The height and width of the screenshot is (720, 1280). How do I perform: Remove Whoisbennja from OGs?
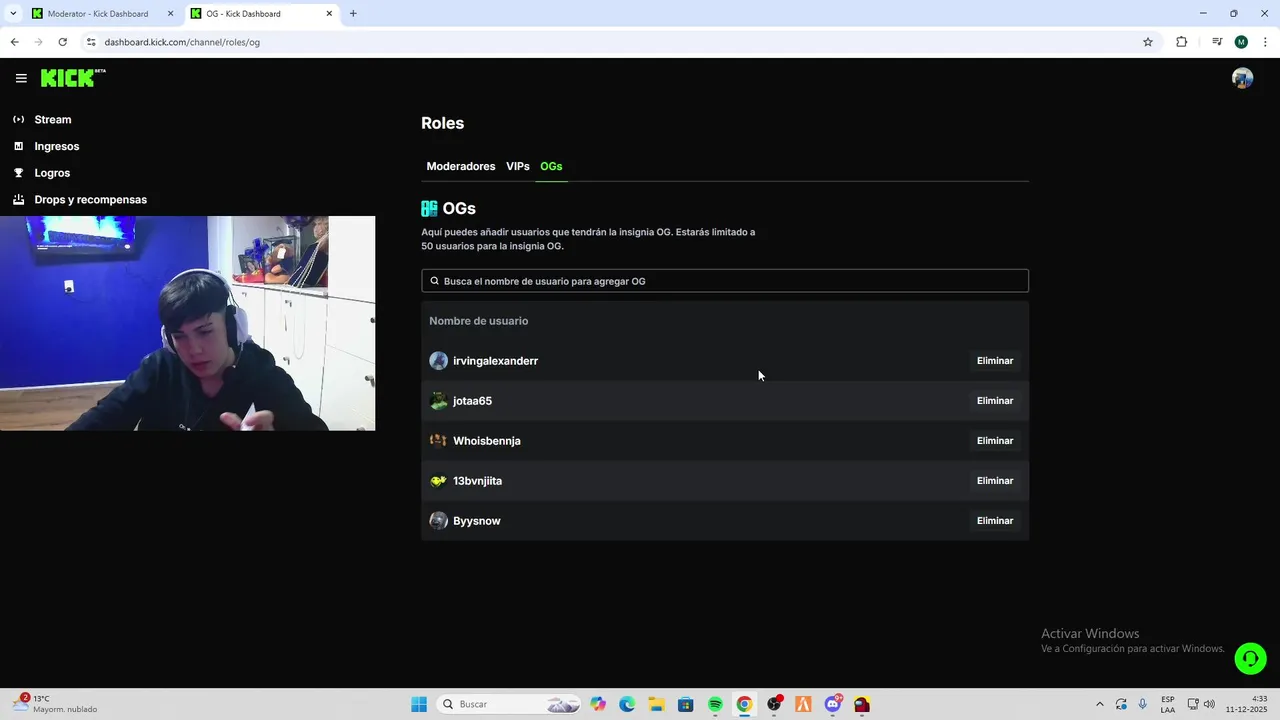995,441
